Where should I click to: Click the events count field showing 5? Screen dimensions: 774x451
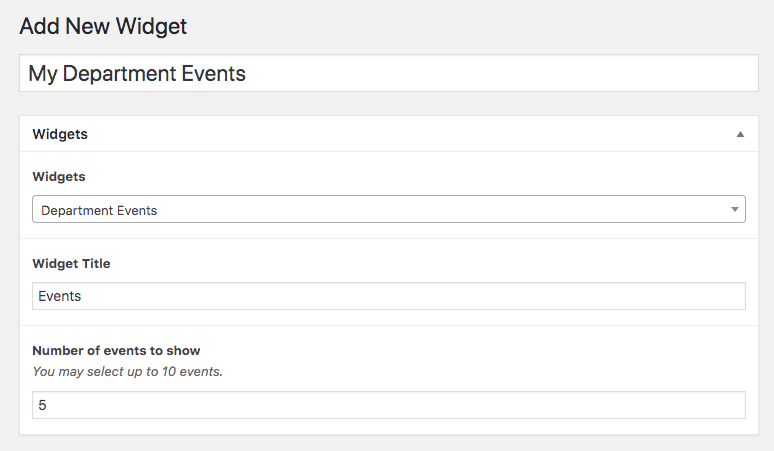[x=388, y=405]
